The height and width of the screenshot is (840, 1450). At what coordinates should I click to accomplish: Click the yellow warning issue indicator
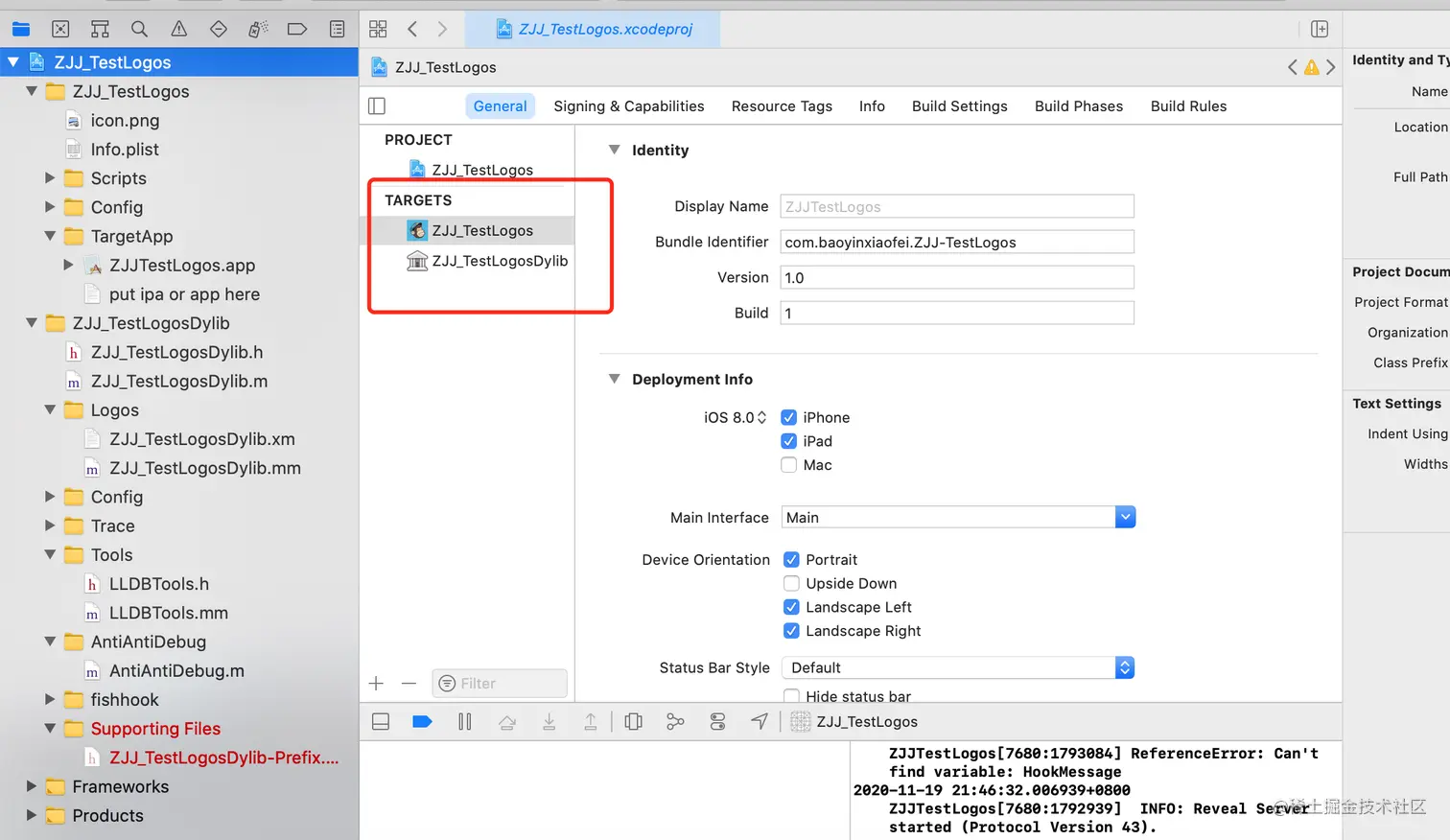click(1311, 67)
